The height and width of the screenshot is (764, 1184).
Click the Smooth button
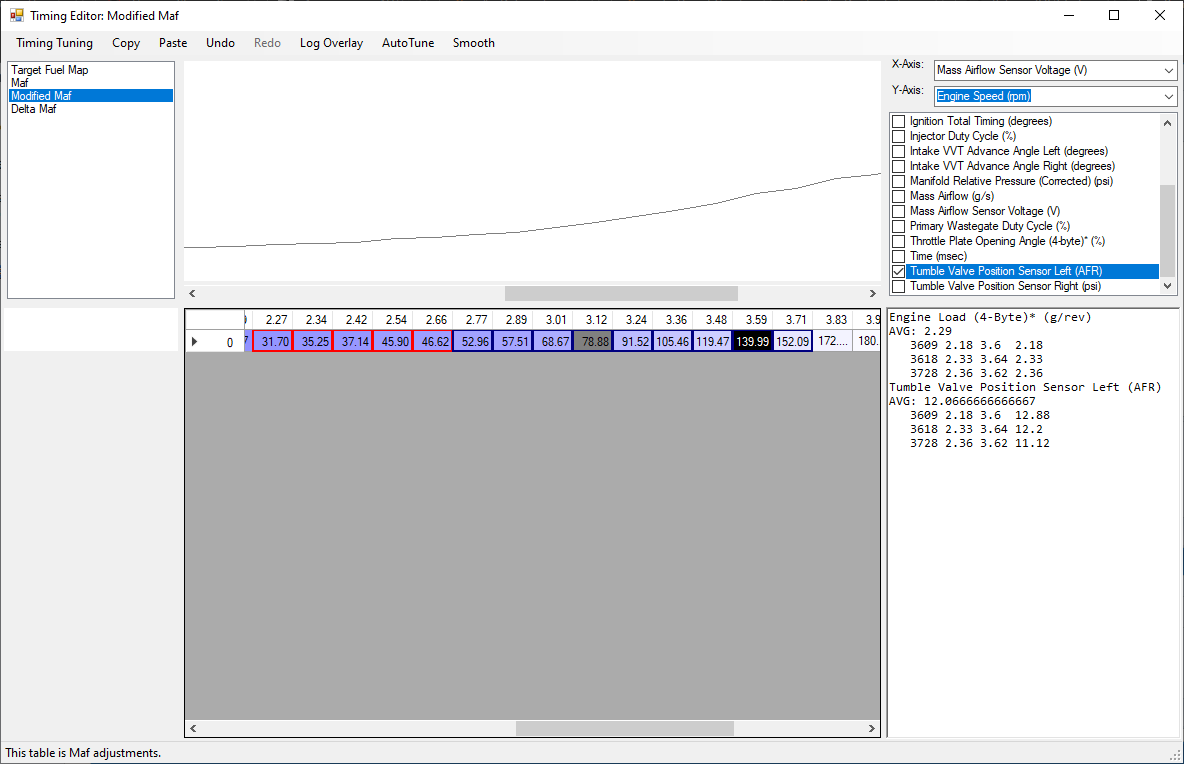click(473, 43)
